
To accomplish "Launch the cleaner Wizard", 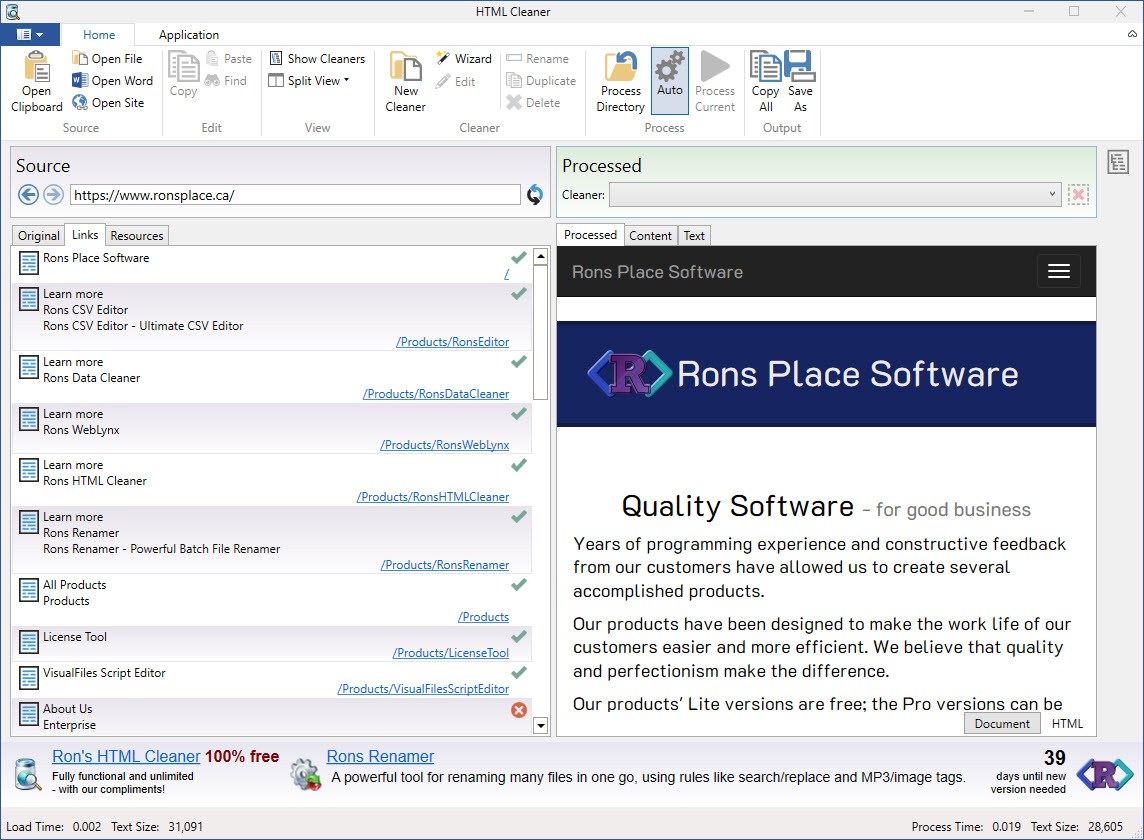I will (464, 59).
